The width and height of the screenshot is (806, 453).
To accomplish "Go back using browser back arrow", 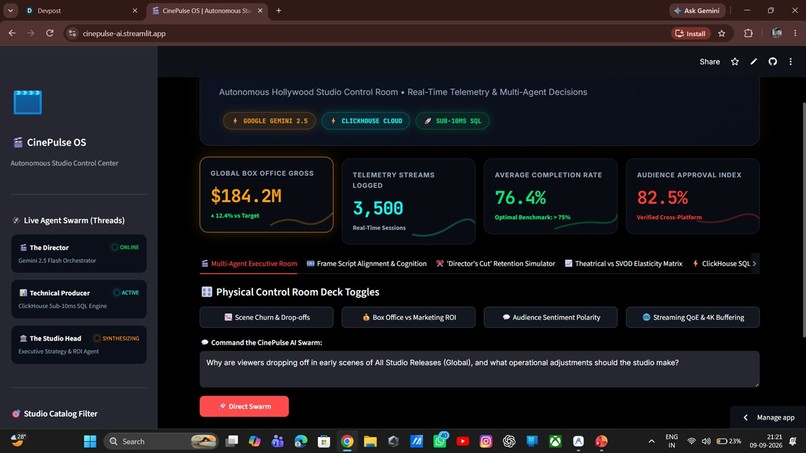I will coord(12,33).
